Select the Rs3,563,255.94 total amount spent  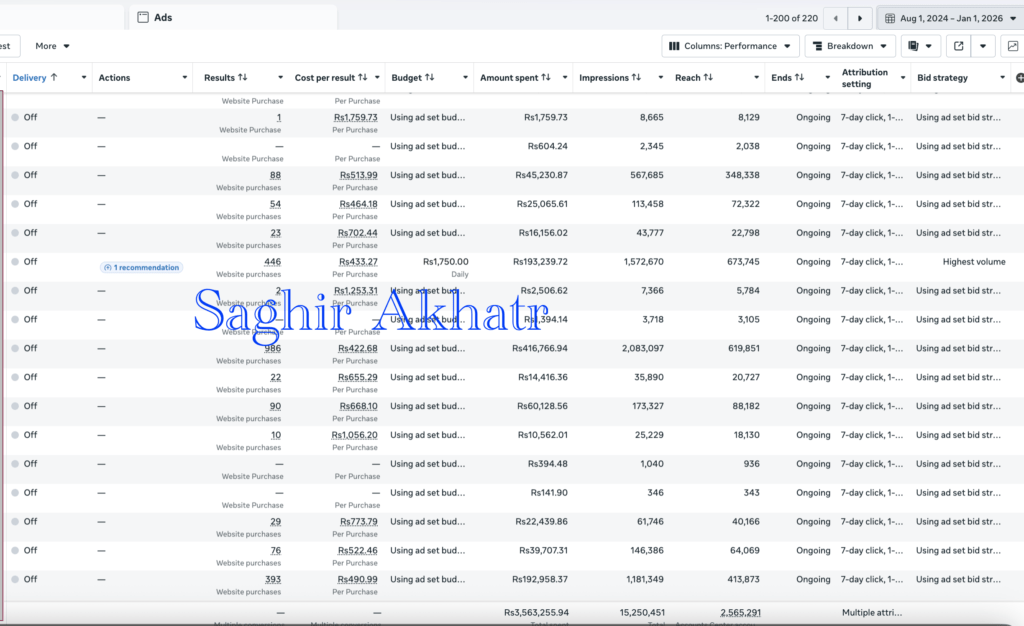point(536,613)
